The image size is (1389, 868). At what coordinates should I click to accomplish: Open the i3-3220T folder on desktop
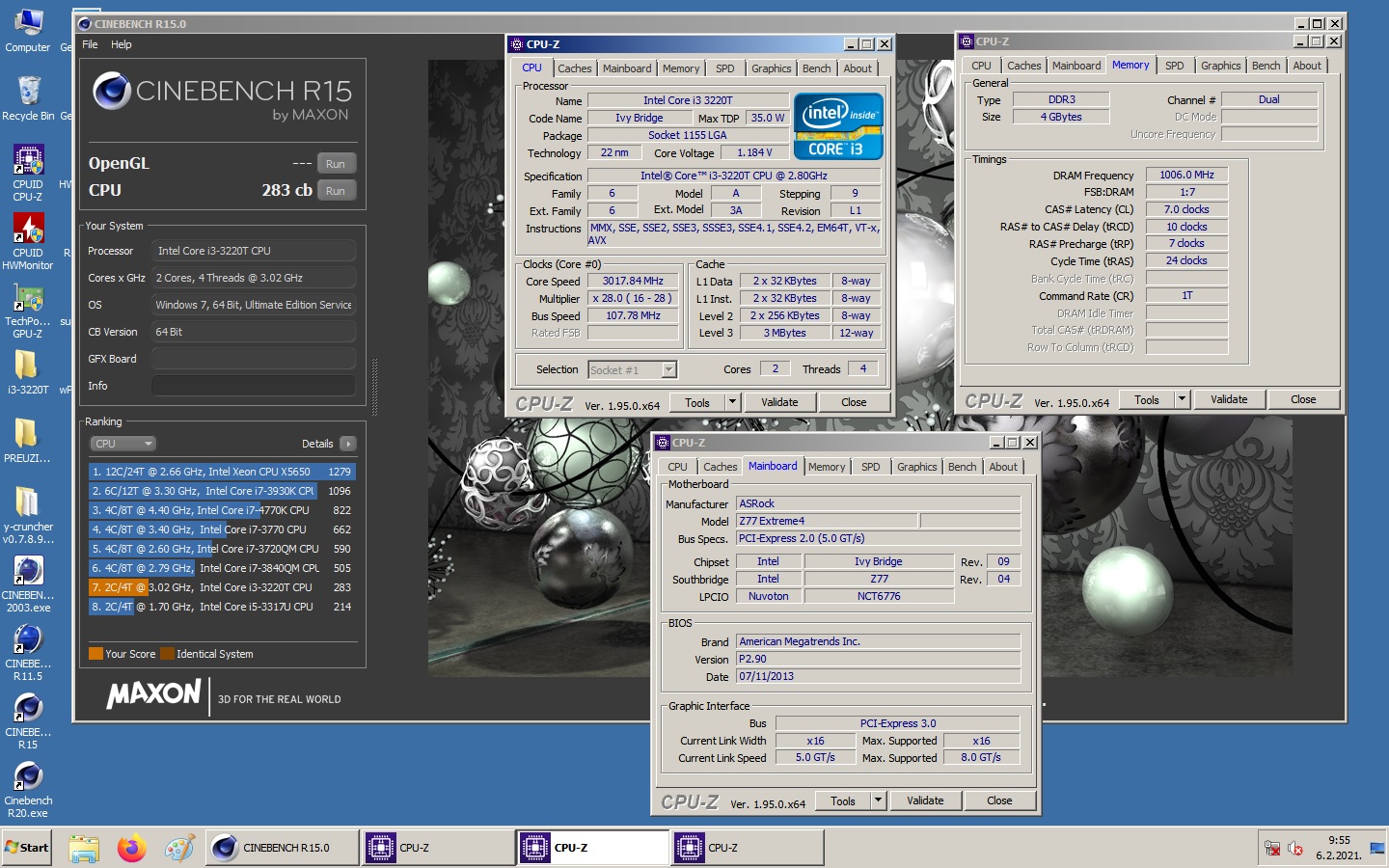[28, 371]
